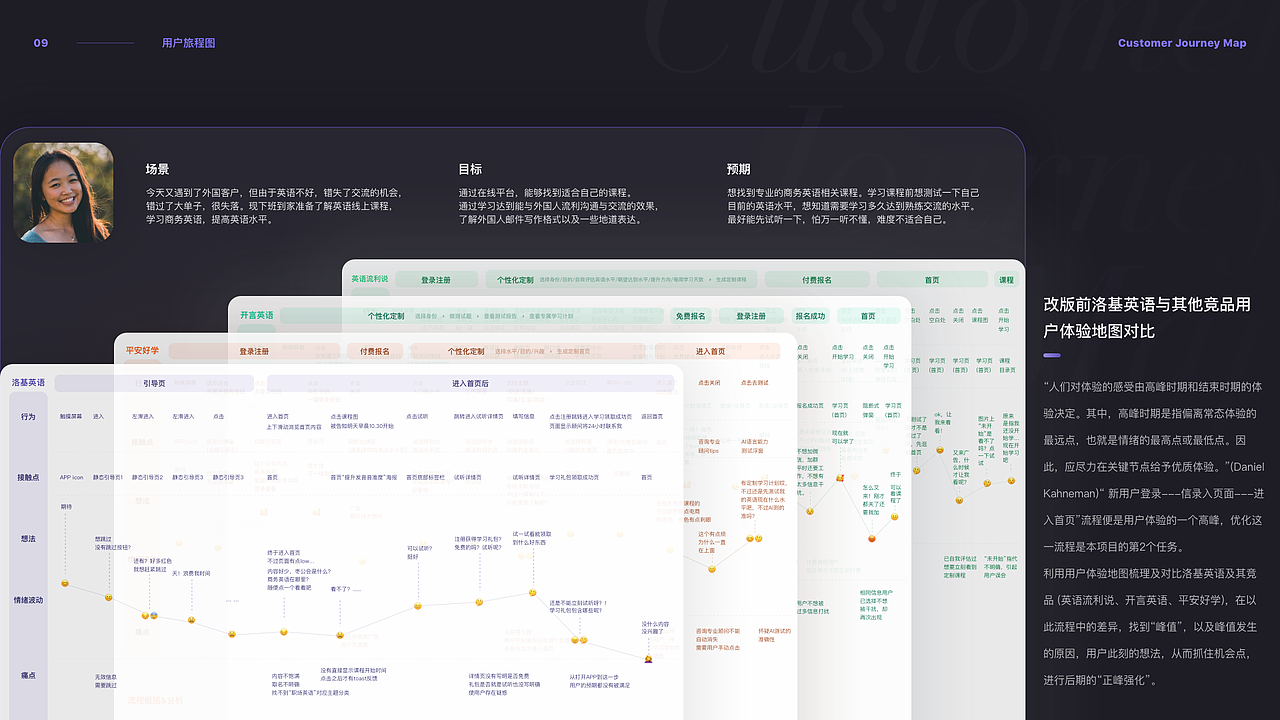Click the 痛点 row label
The height and width of the screenshot is (720, 1280).
coord(27,676)
